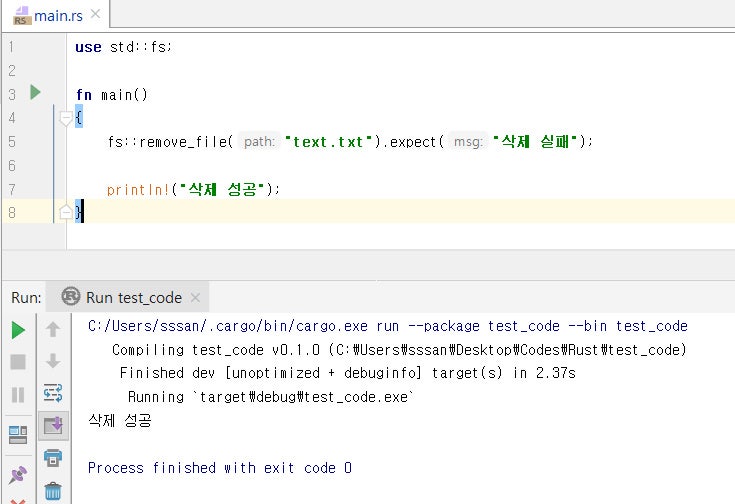Click the Pause output icon
735x504 pixels.
coord(18,395)
